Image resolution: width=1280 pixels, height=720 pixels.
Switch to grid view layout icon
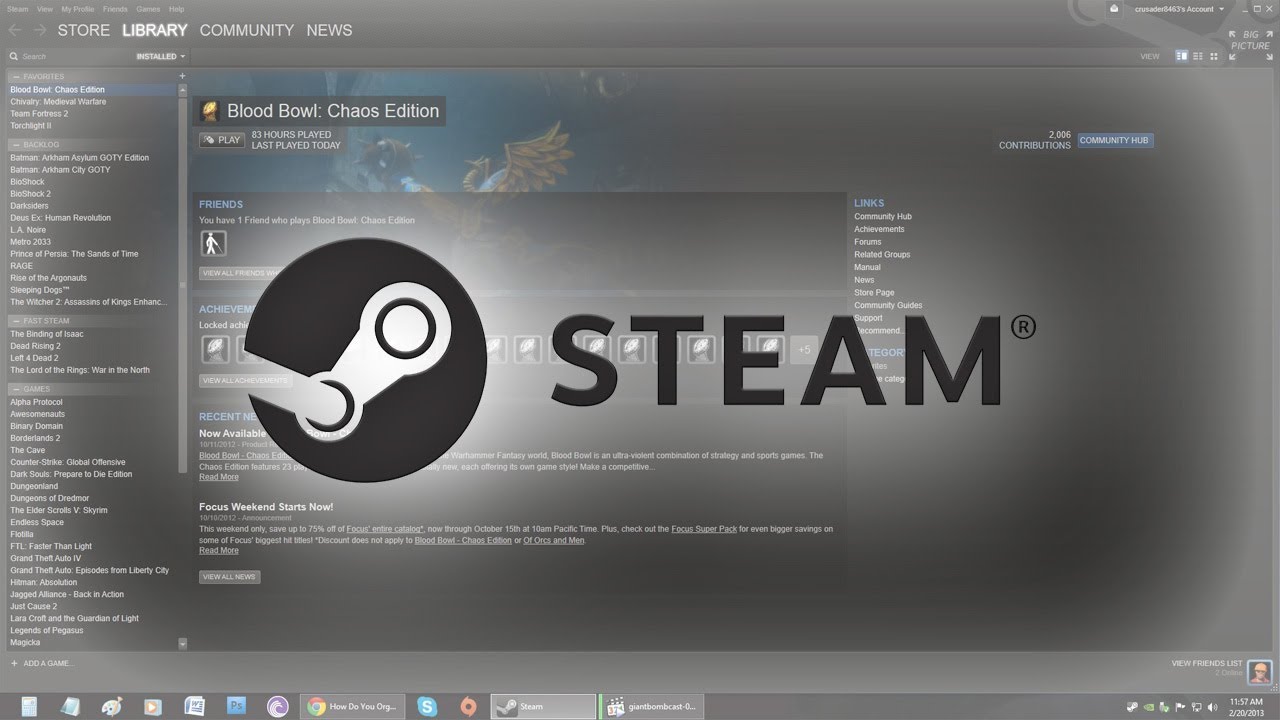tap(1214, 56)
